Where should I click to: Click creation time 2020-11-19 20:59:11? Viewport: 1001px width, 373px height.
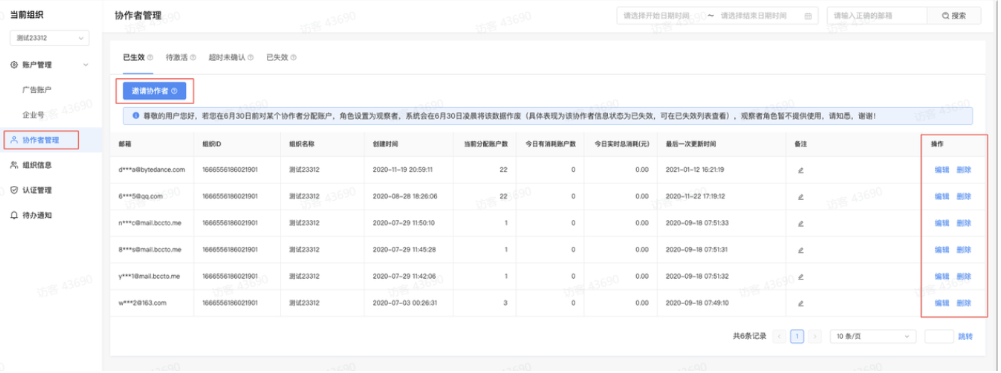tap(403, 170)
